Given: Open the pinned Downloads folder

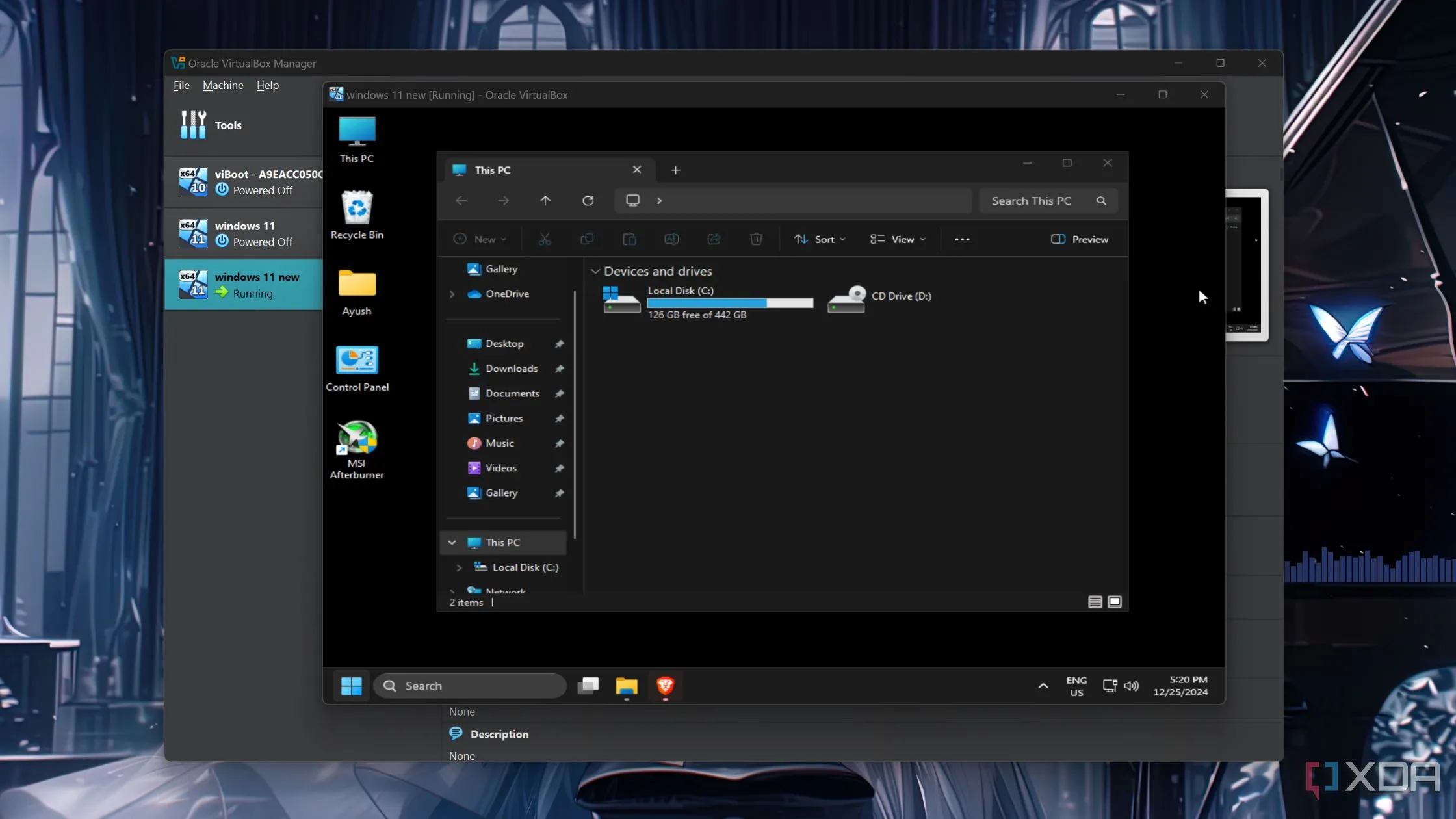Looking at the screenshot, I should pos(511,369).
